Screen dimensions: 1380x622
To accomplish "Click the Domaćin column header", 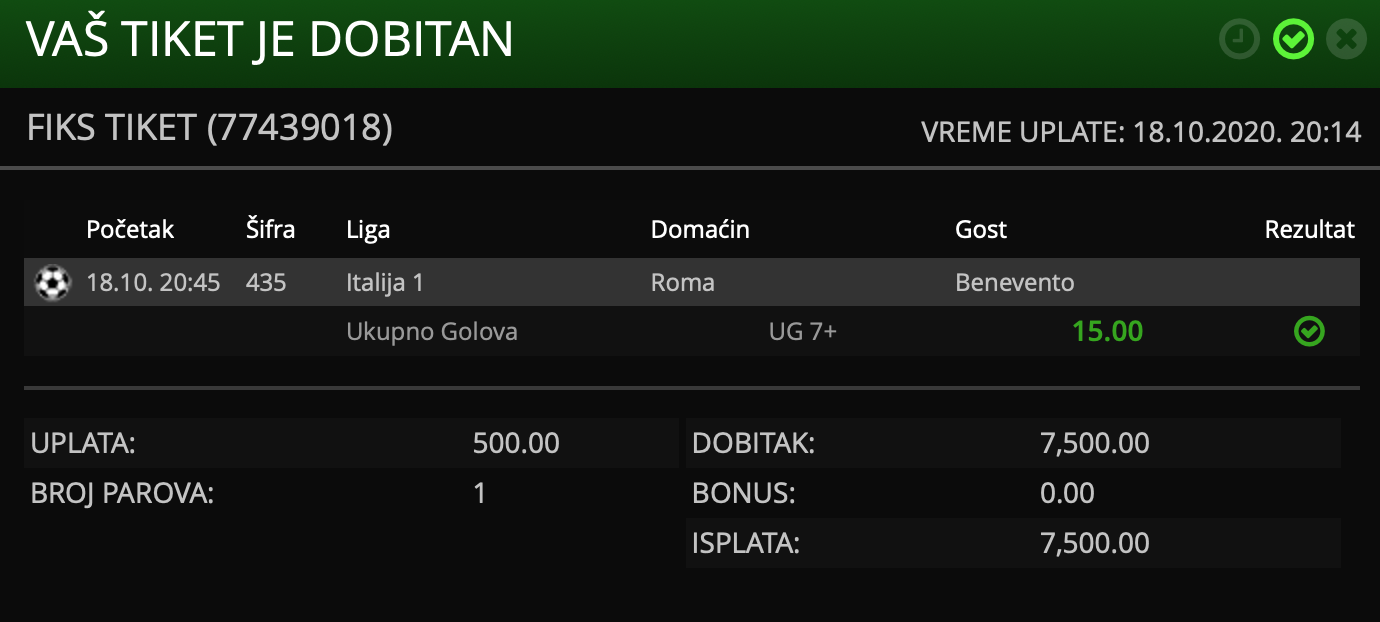I will click(700, 230).
